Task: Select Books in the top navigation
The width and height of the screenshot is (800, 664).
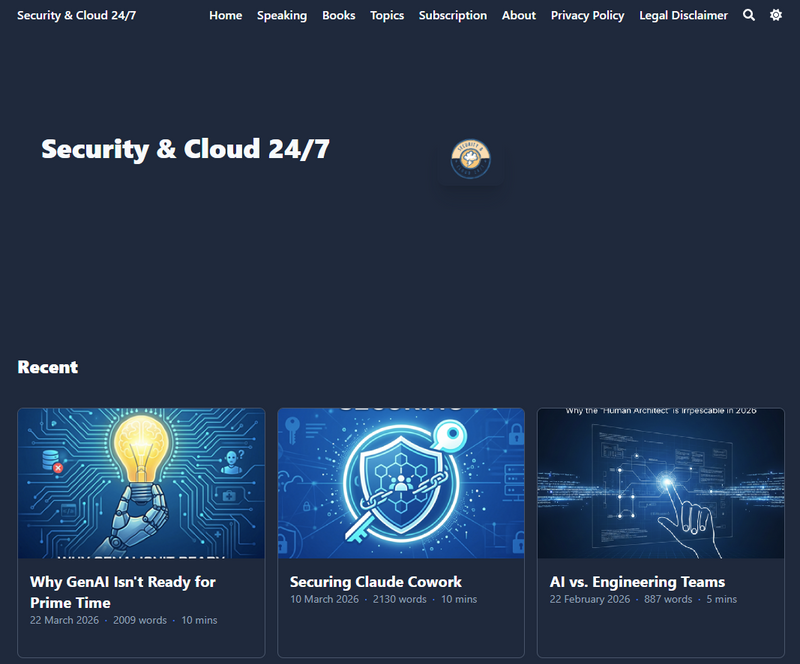Action: pyautogui.click(x=338, y=15)
